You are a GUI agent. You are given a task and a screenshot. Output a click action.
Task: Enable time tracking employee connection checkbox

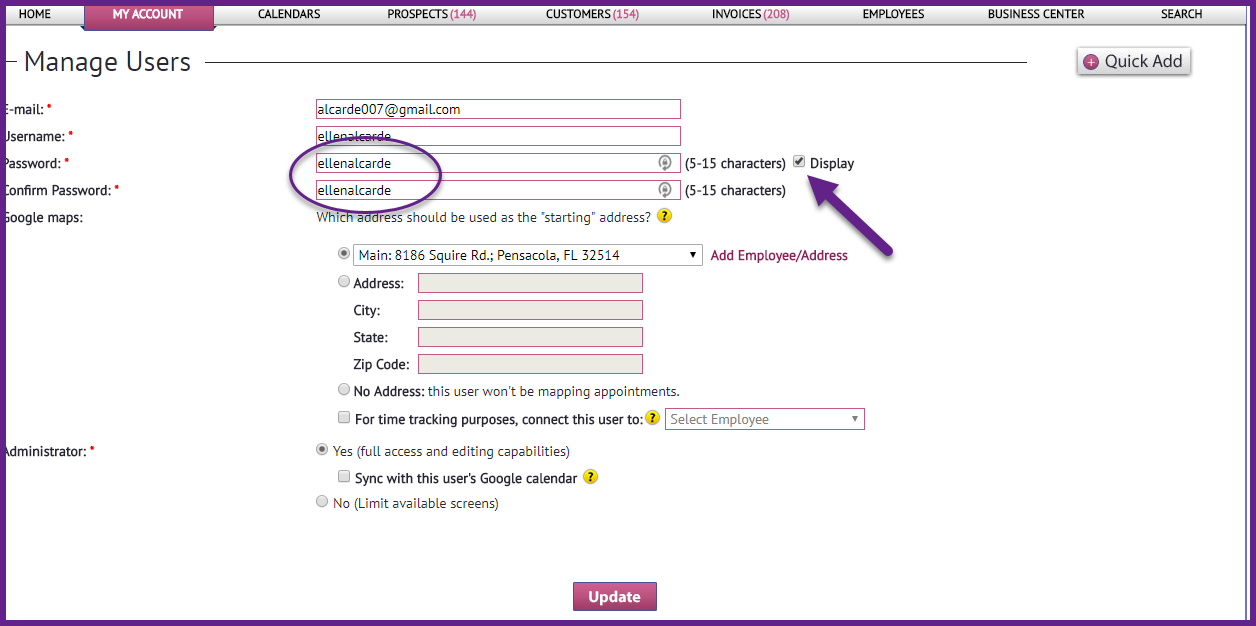[x=344, y=418]
